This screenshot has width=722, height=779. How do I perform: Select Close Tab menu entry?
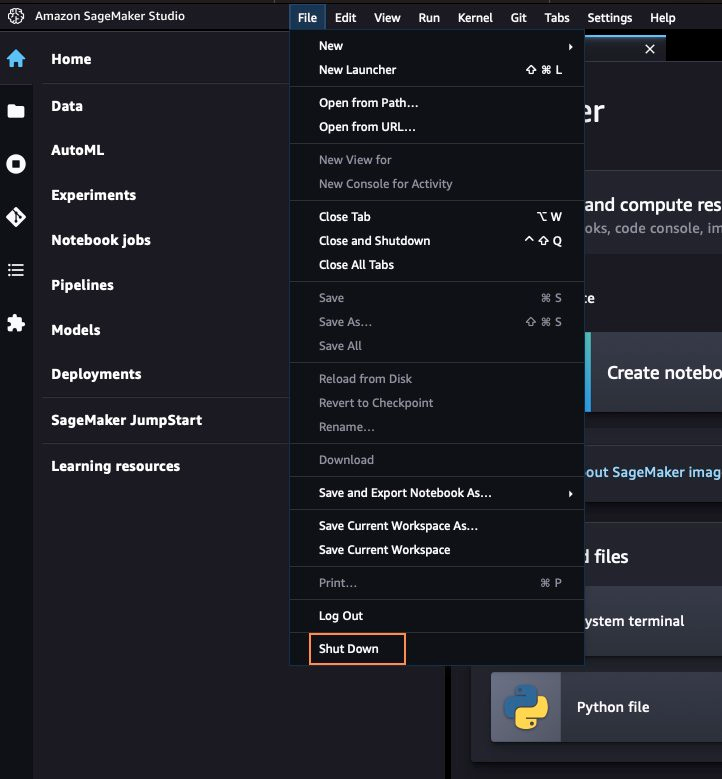click(x=437, y=217)
